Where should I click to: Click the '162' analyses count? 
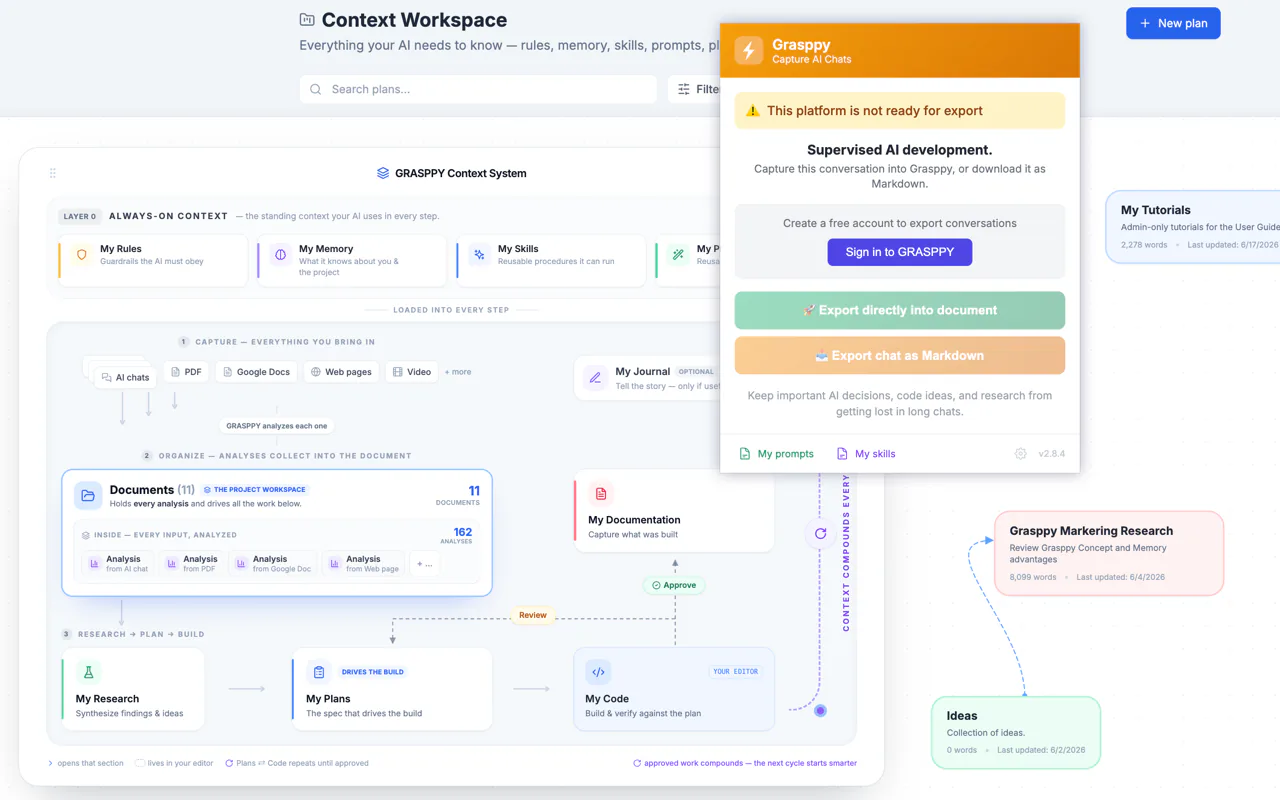point(462,532)
